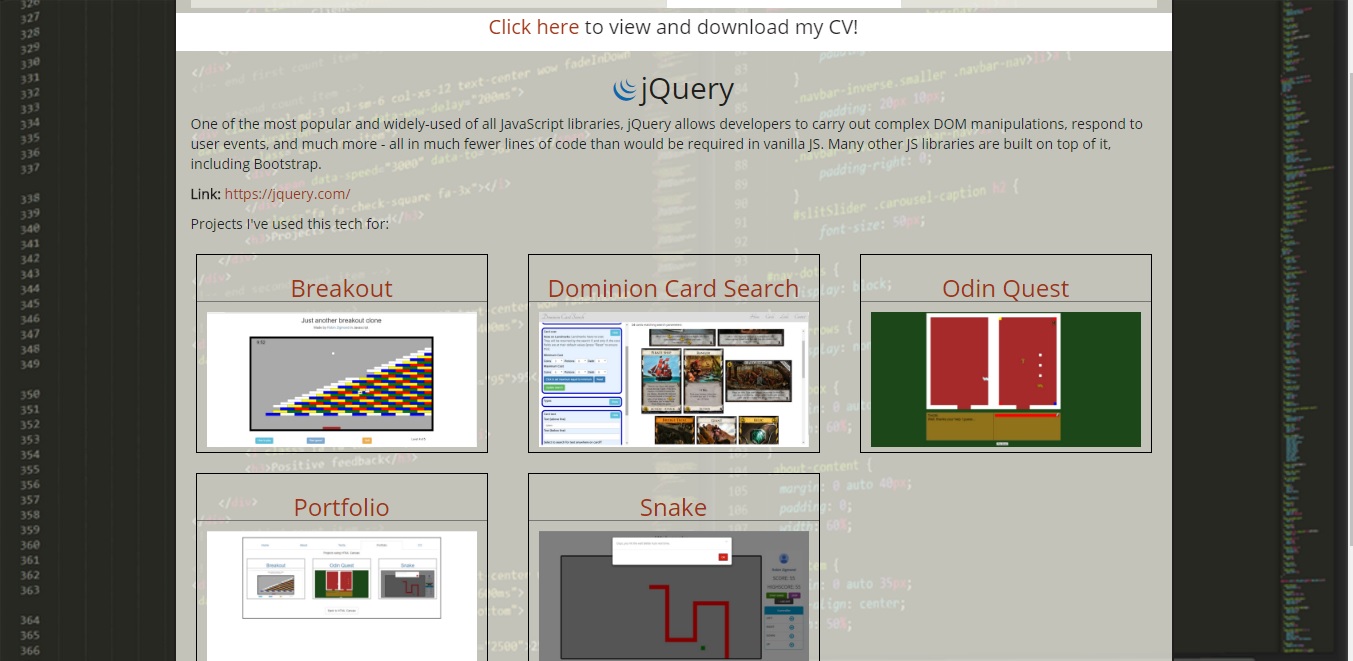Screen dimensions: 1353x661
Task: Click the jQuery logo icon
Action: 626,91
